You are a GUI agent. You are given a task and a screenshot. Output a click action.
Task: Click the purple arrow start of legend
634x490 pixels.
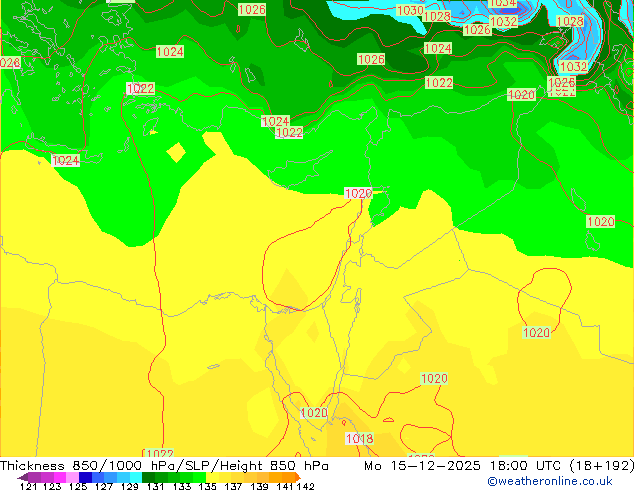(22, 477)
